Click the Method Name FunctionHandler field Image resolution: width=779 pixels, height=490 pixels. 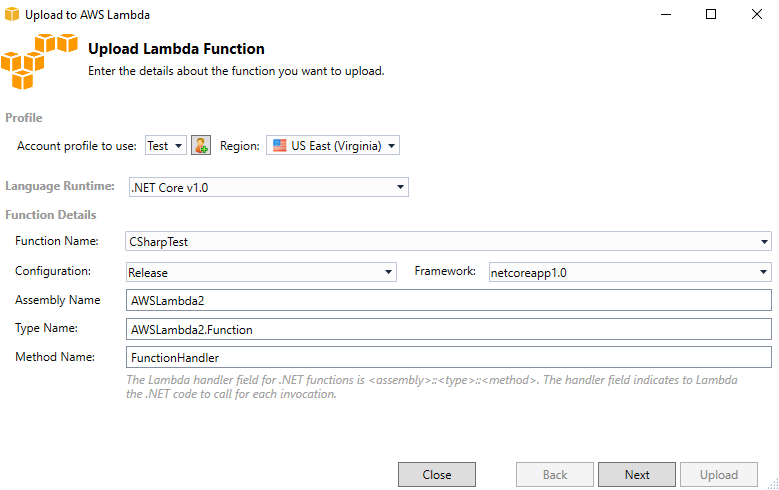coord(449,357)
